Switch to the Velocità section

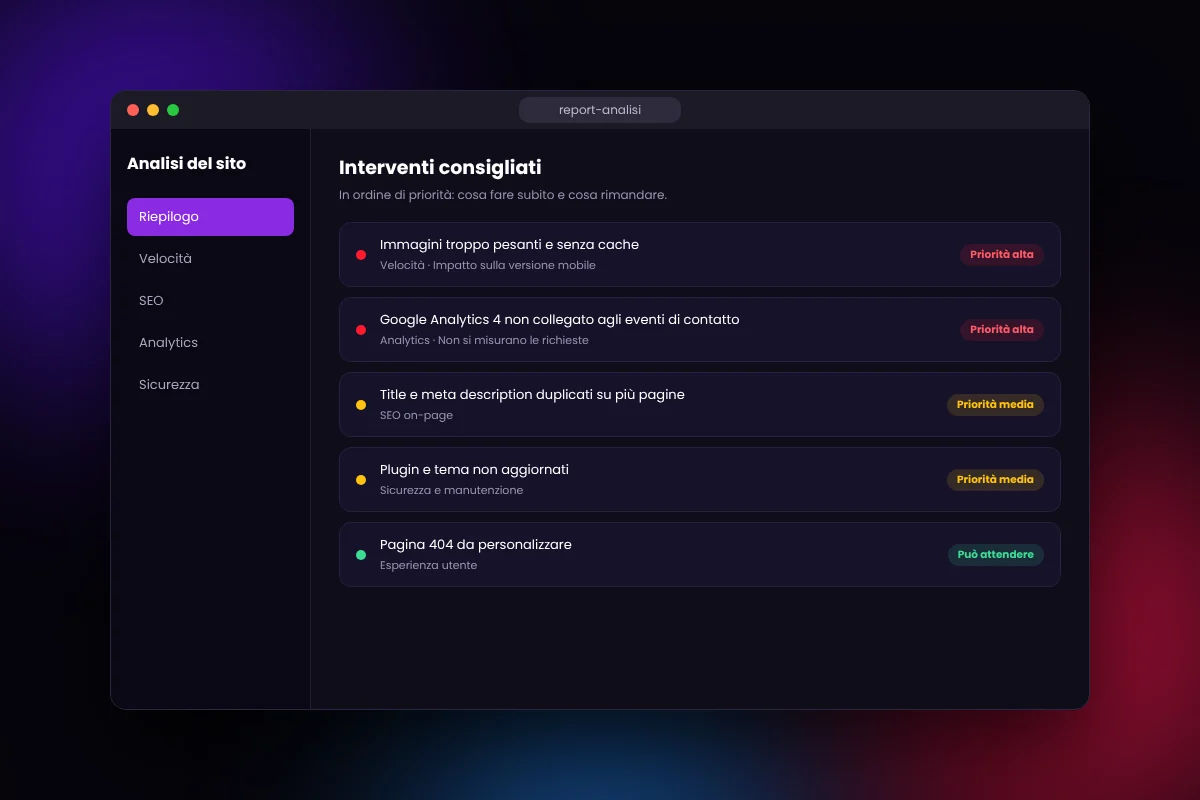click(210, 259)
